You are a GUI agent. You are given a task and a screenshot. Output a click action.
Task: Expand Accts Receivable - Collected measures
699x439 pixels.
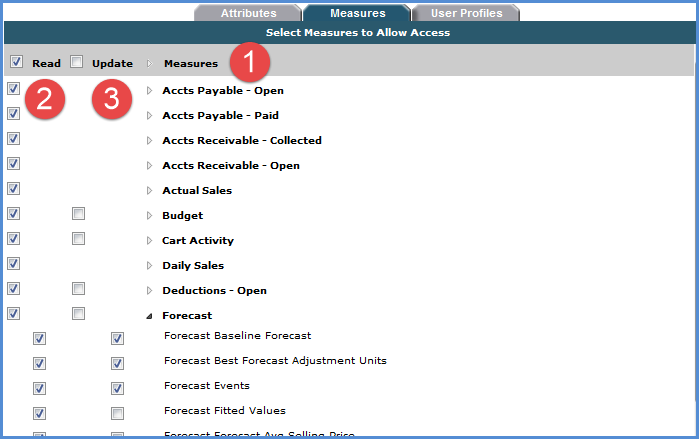pyautogui.click(x=150, y=141)
